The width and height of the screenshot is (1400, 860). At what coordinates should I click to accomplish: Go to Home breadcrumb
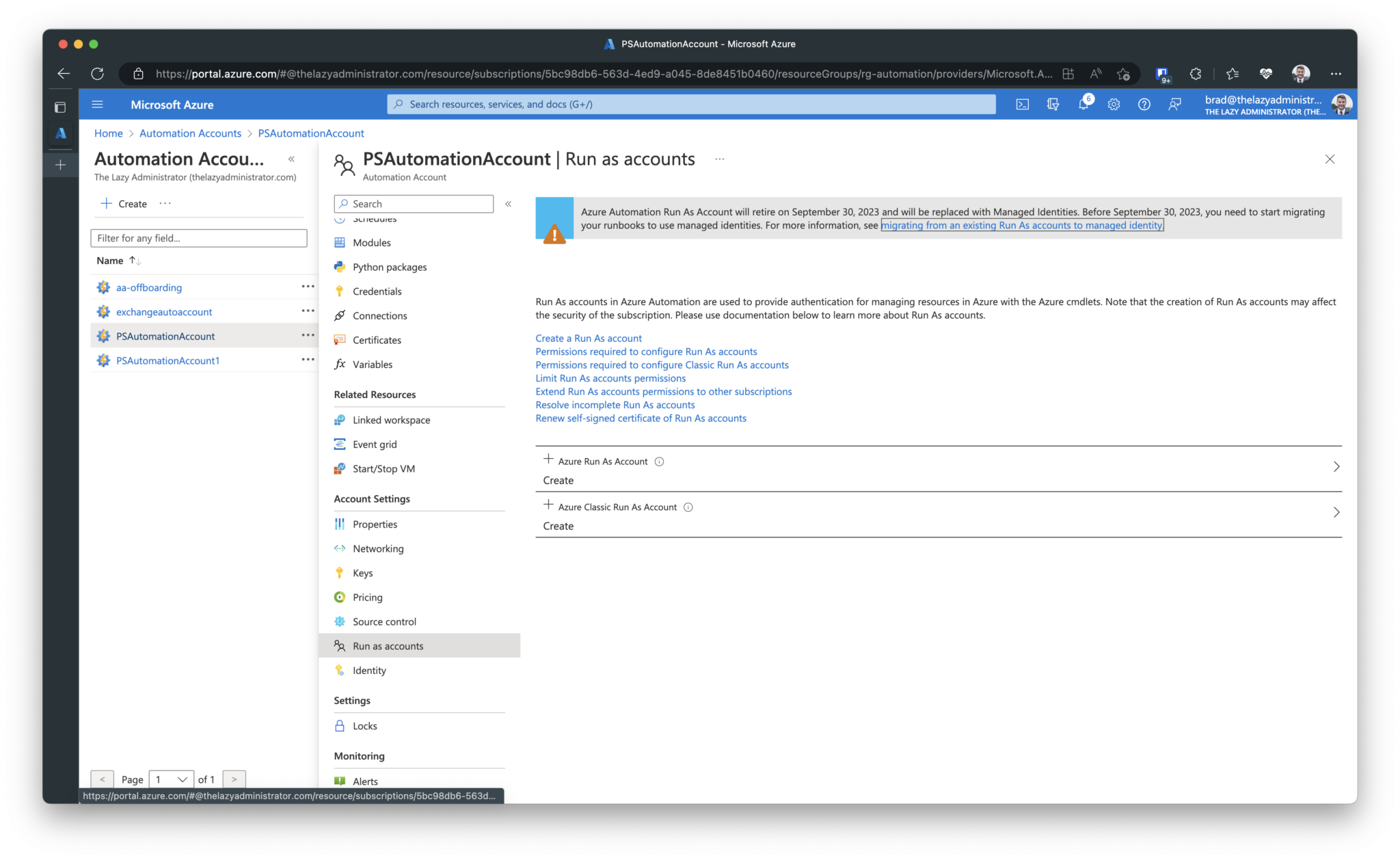pyautogui.click(x=109, y=133)
